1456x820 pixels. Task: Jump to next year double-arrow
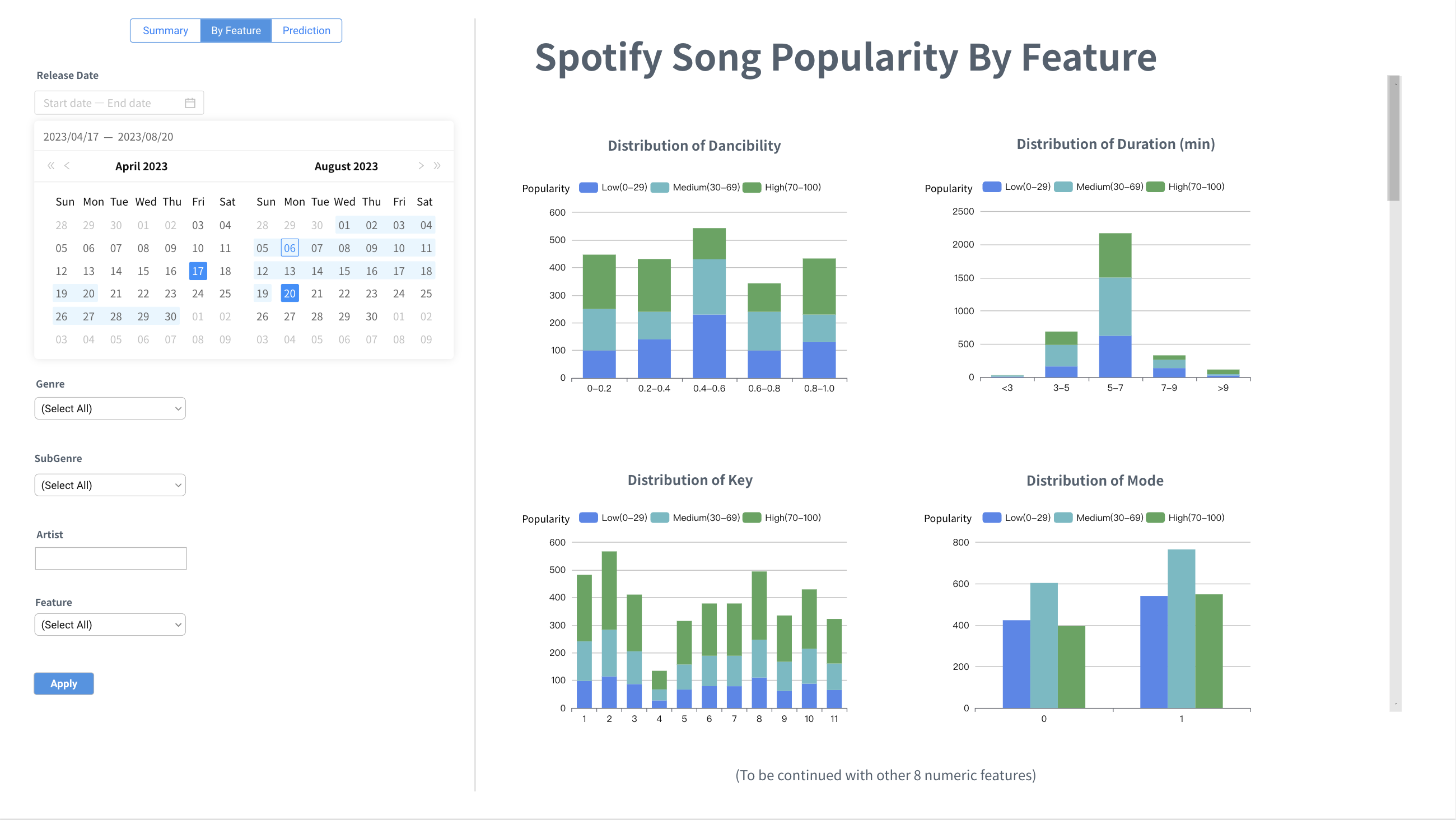pos(437,166)
